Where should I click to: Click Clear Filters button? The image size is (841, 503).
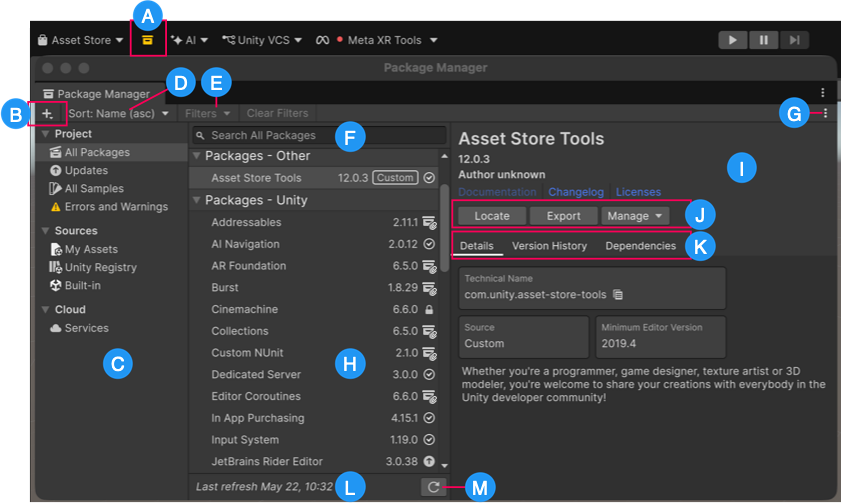click(277, 114)
